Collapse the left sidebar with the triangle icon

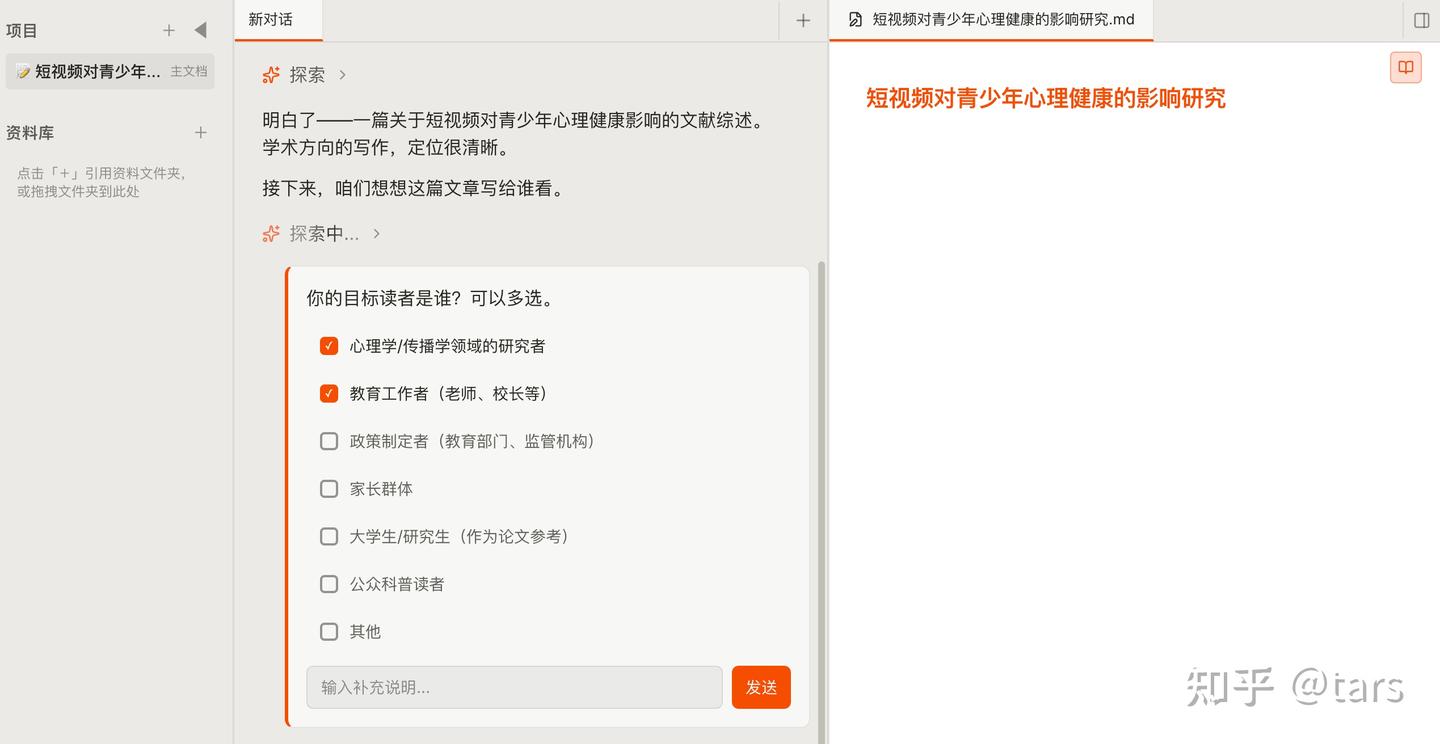(198, 30)
